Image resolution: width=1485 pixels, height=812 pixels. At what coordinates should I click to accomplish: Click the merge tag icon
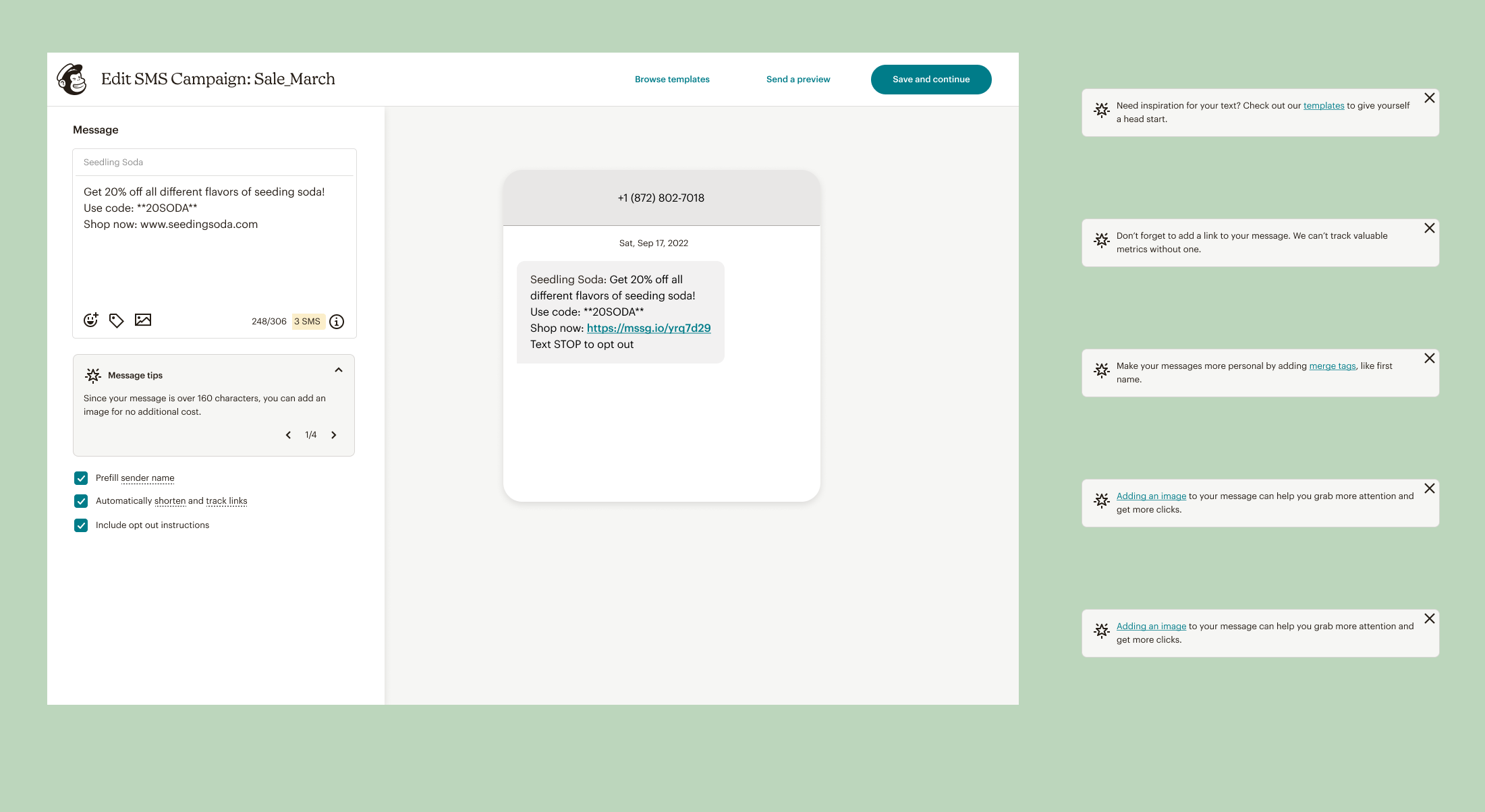117,320
